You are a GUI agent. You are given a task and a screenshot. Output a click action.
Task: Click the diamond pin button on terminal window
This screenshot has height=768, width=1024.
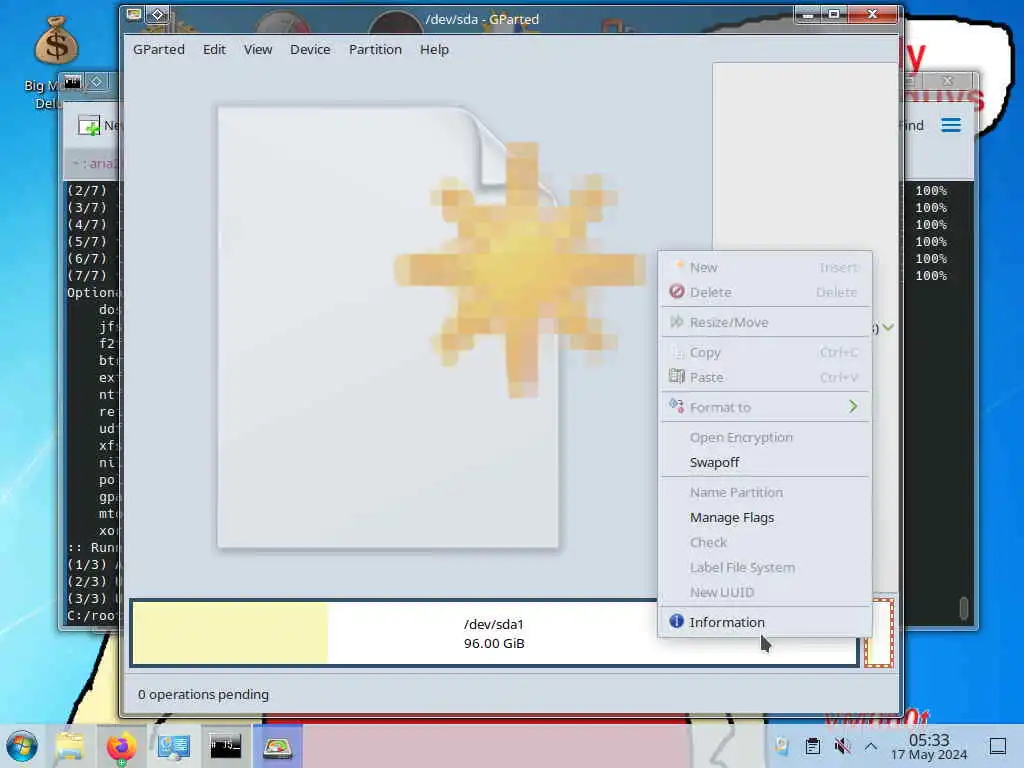(97, 82)
